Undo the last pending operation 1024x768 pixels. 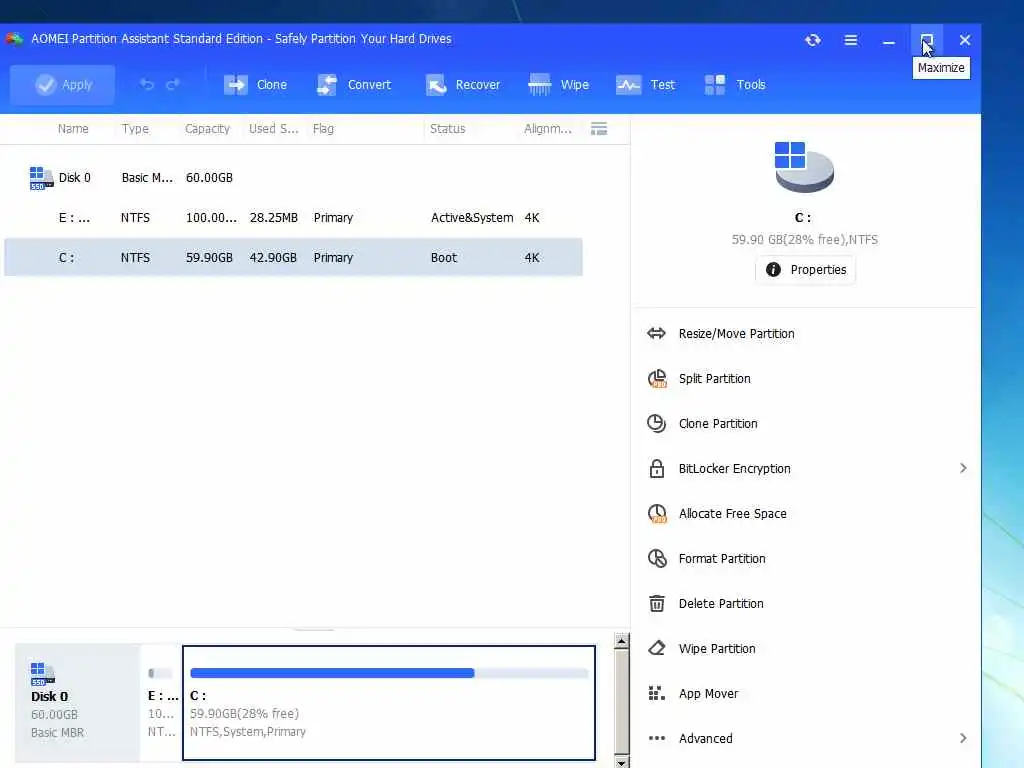(x=147, y=85)
